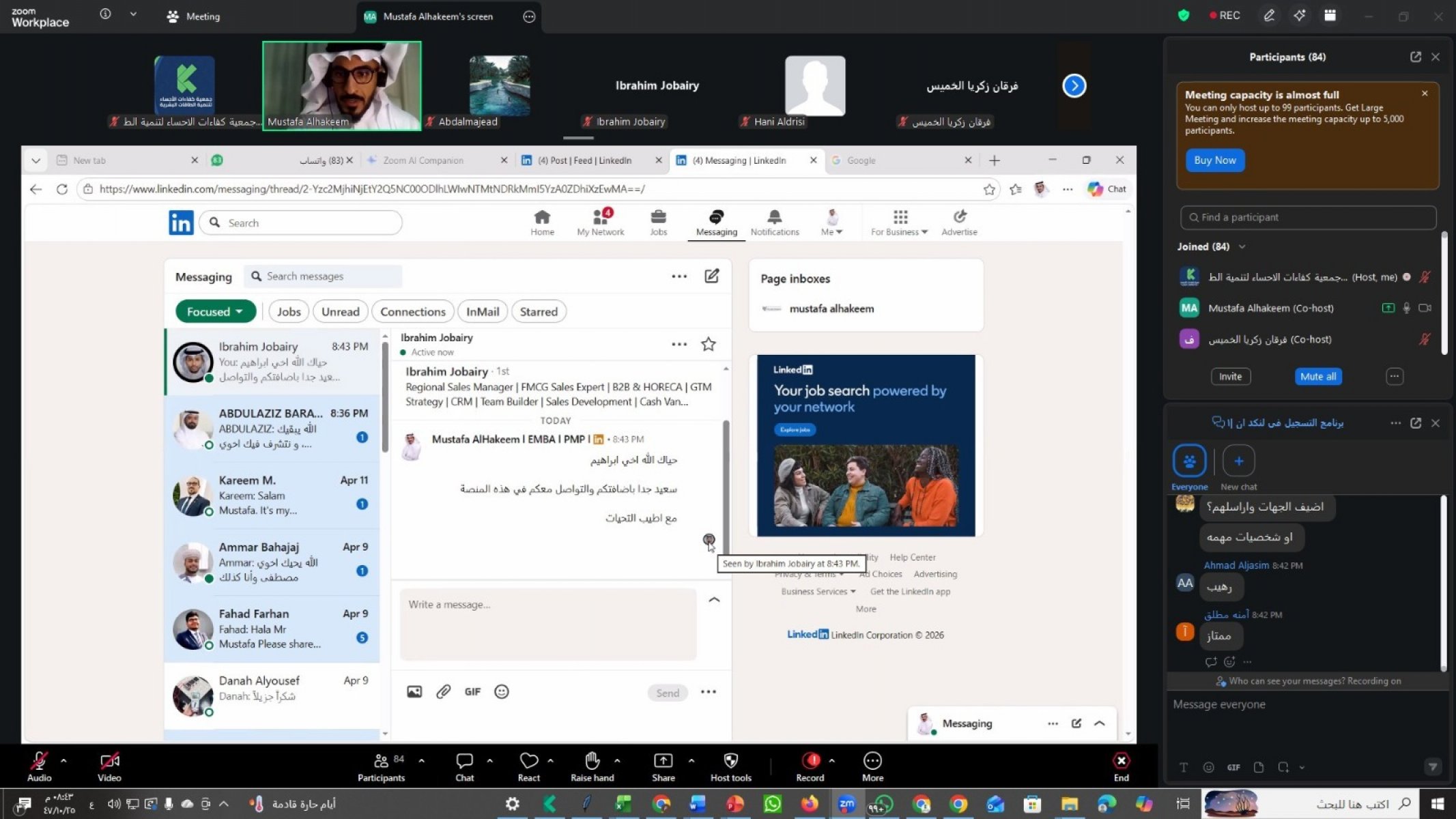Start video in Zoom toolbar
Image resolution: width=1456 pixels, height=819 pixels.
click(109, 761)
